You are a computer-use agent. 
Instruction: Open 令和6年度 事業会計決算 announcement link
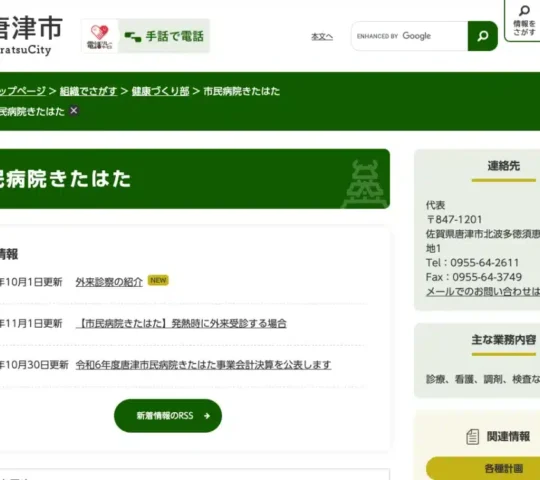tap(203, 364)
